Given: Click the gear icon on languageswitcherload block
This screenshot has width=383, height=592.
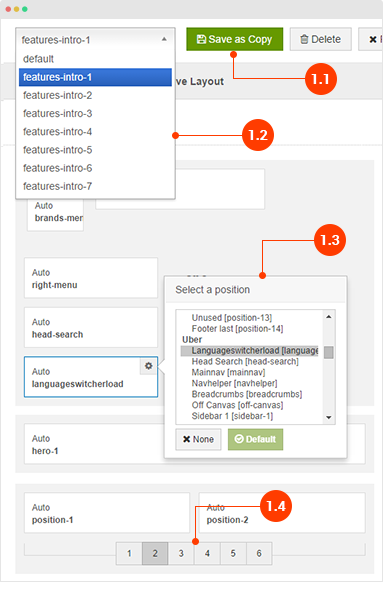Looking at the screenshot, I should tap(148, 365).
